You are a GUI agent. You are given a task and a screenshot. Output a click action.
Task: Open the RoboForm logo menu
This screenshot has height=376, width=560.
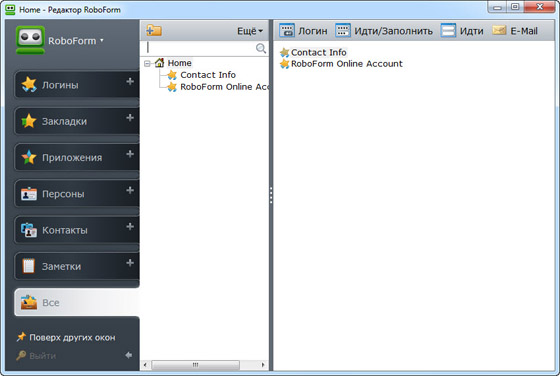30,40
